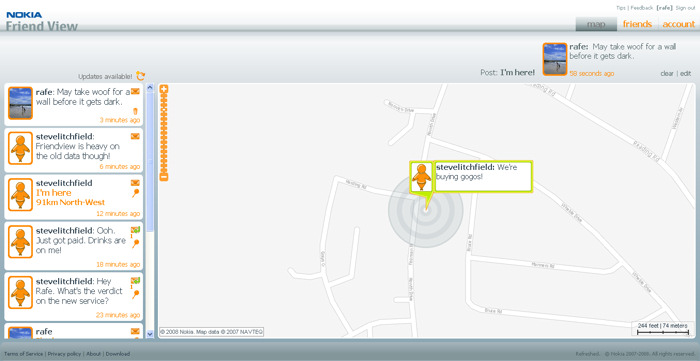Image resolution: width=700 pixels, height=361 pixels.
Task: Click avatar on Friendview is heavy post
Action: [x=21, y=148]
